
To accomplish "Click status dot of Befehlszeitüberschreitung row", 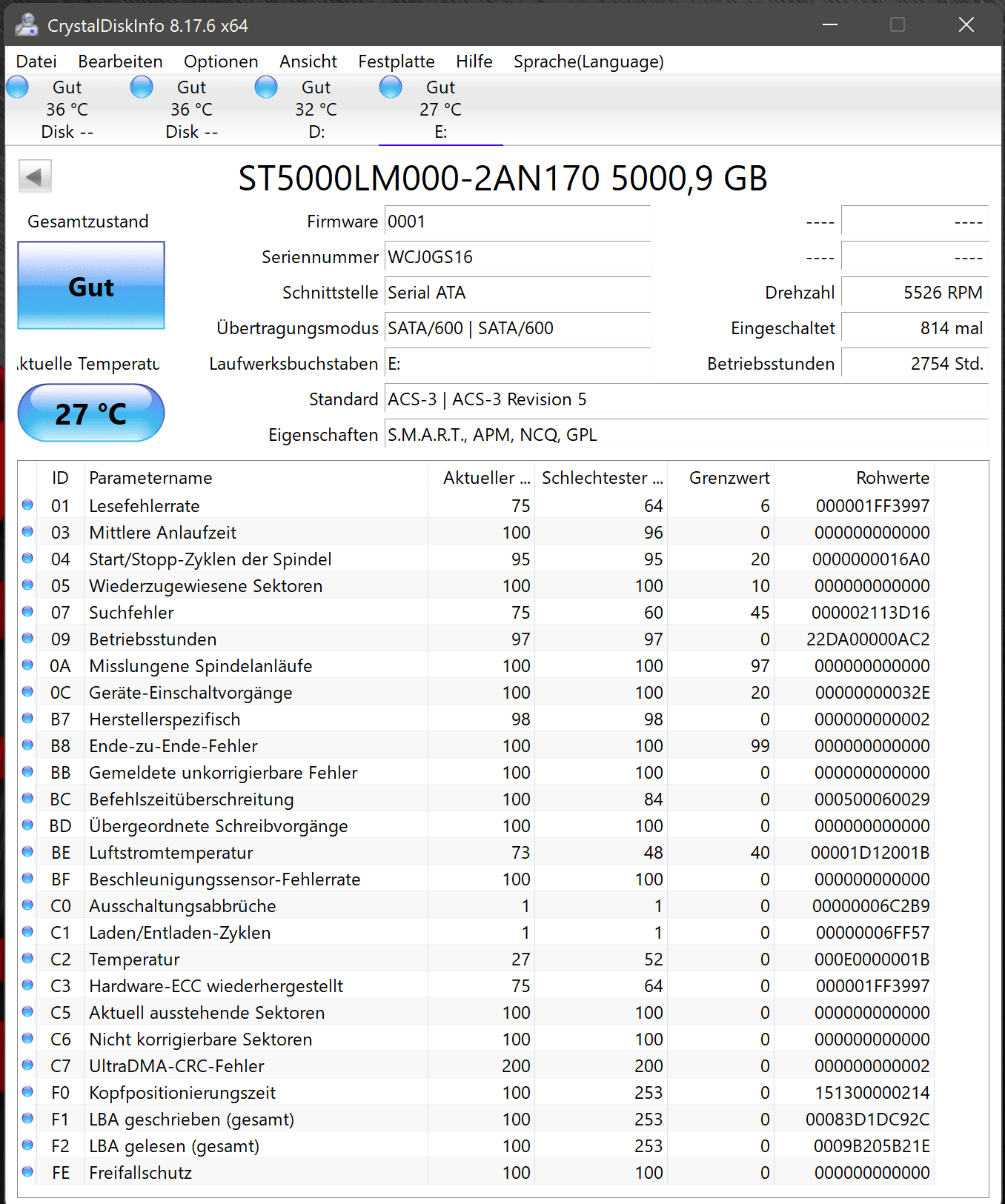I will [27, 798].
